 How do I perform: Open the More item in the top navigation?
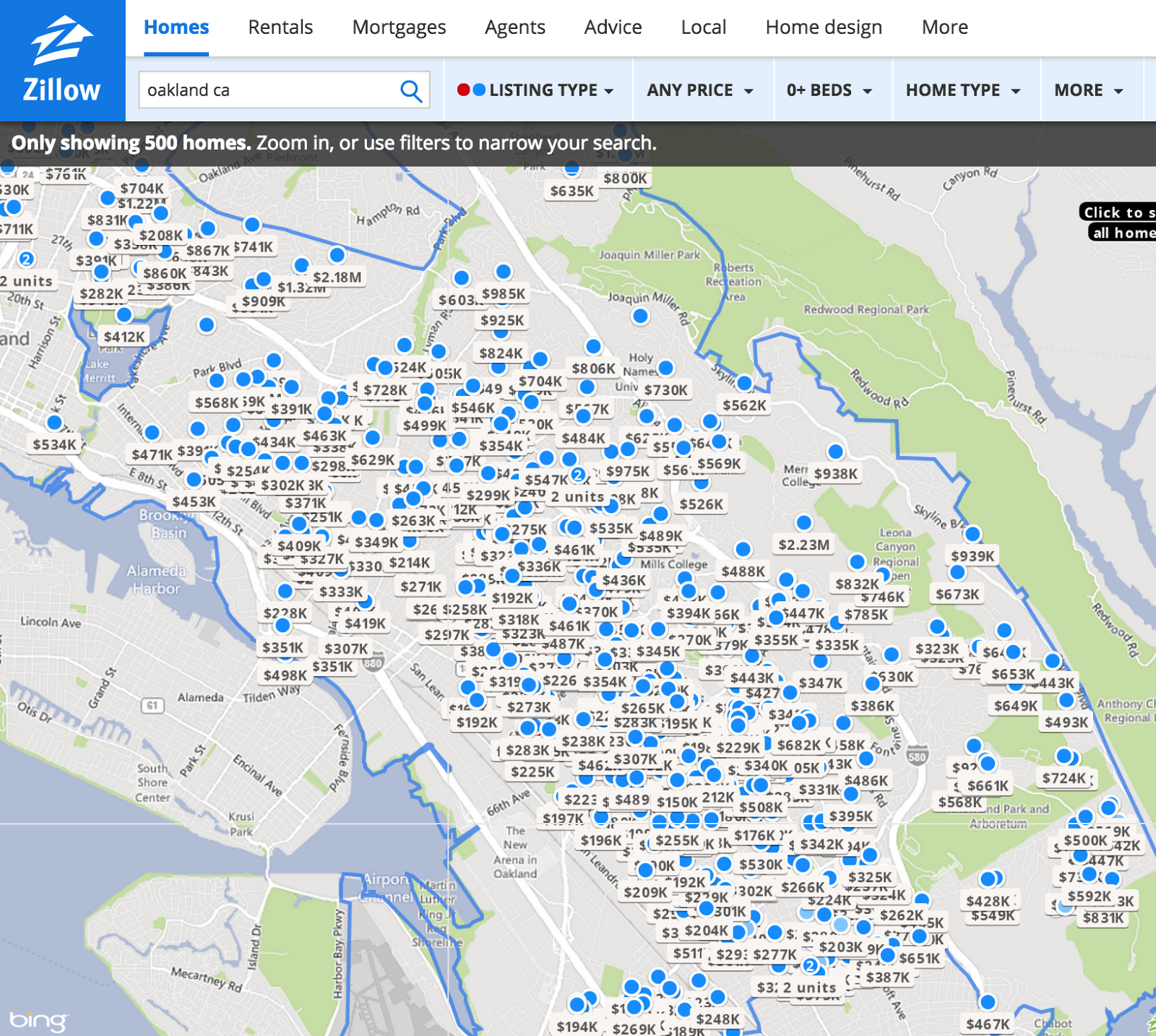coord(945,27)
